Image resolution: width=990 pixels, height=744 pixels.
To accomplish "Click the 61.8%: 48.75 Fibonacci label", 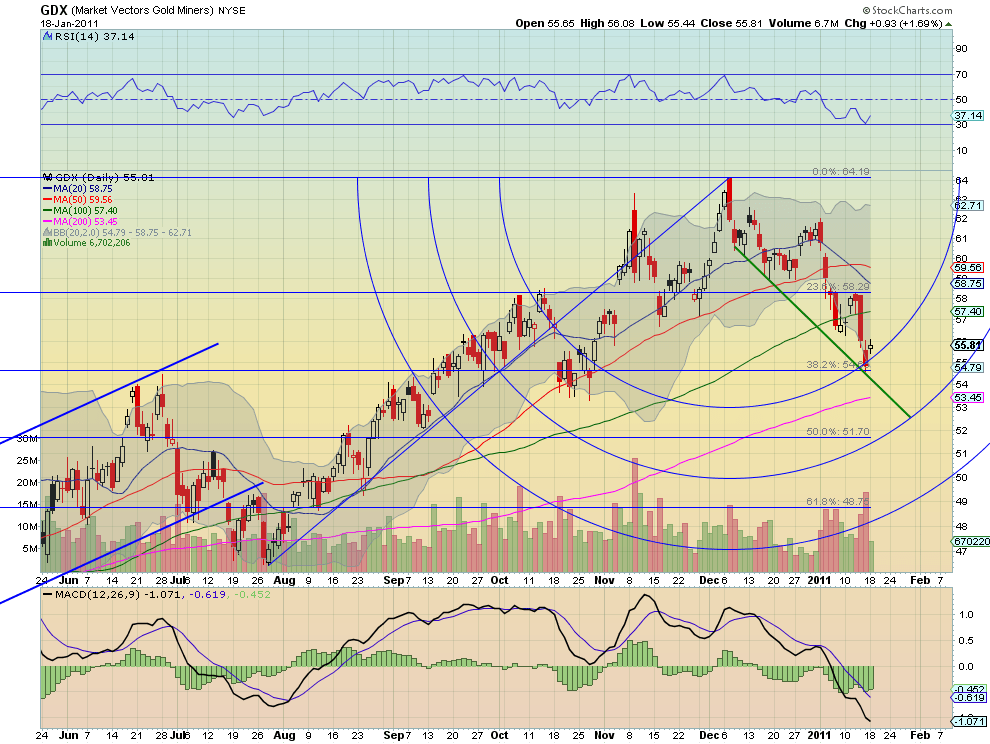I will 838,501.
